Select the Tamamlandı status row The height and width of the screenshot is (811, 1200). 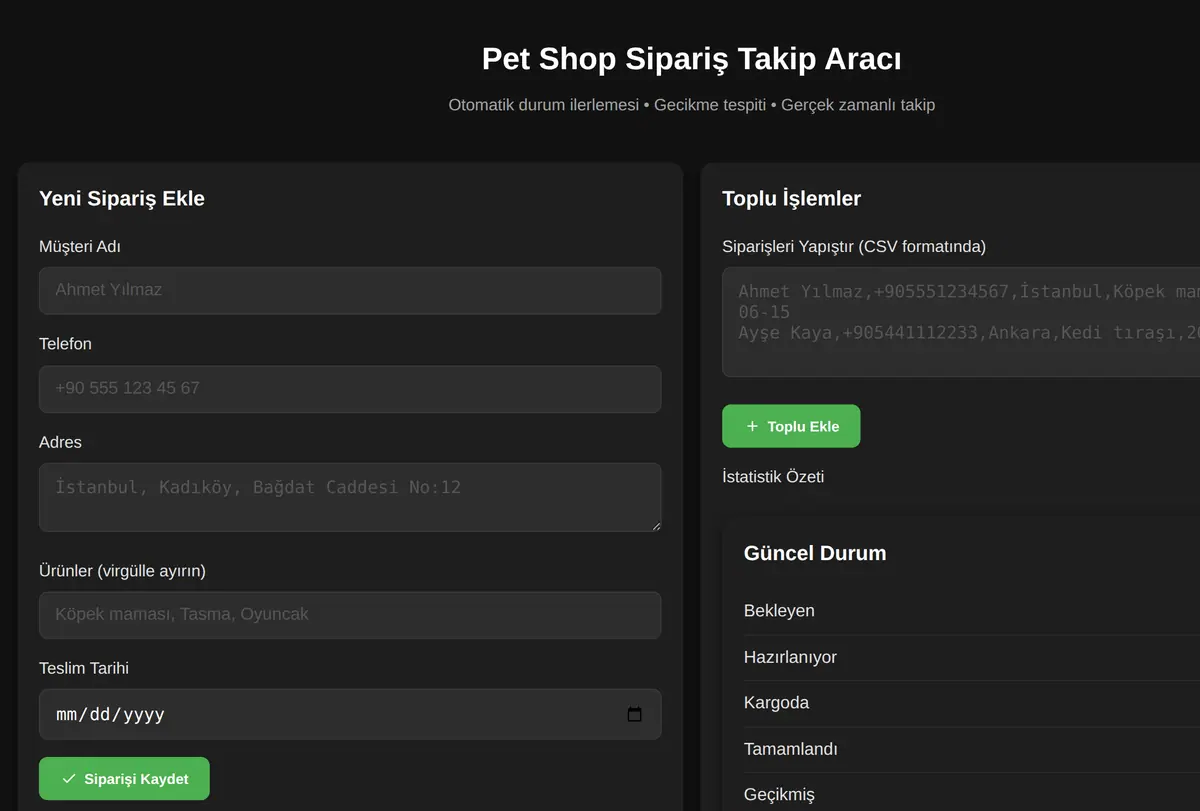click(x=972, y=749)
